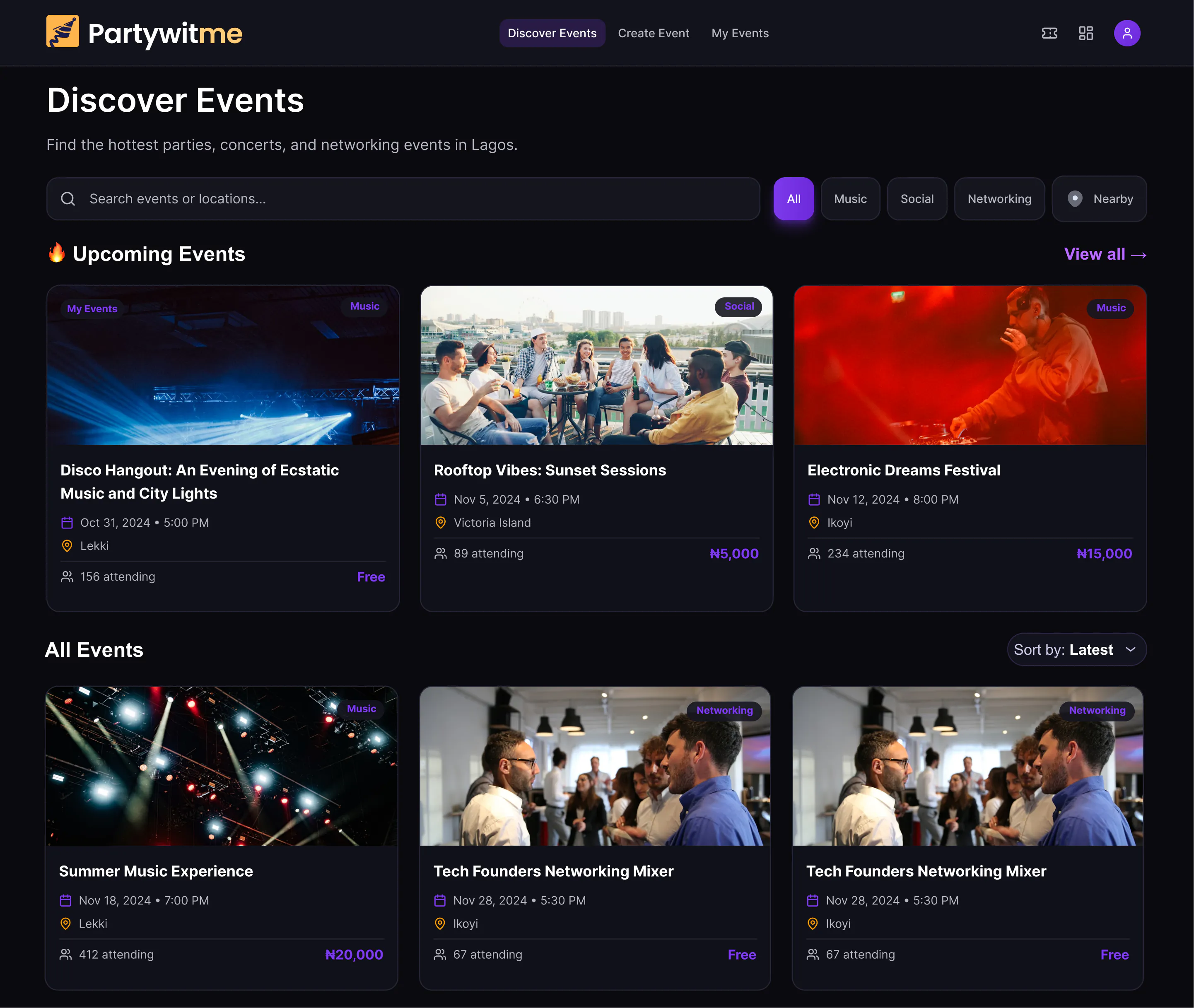
Task: Open the My Events navigation item
Action: point(740,33)
